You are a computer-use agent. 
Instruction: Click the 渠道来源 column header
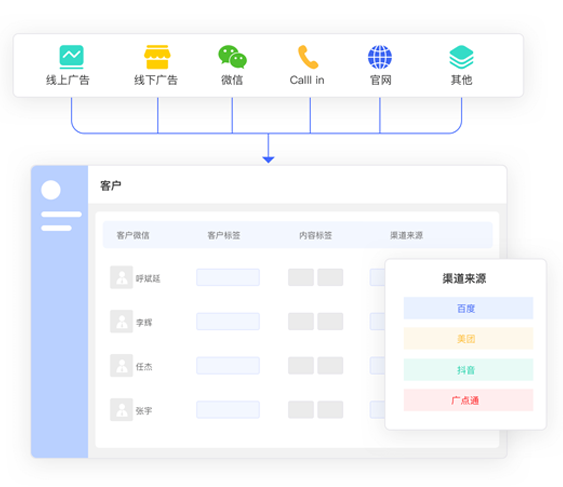pyautogui.click(x=406, y=235)
